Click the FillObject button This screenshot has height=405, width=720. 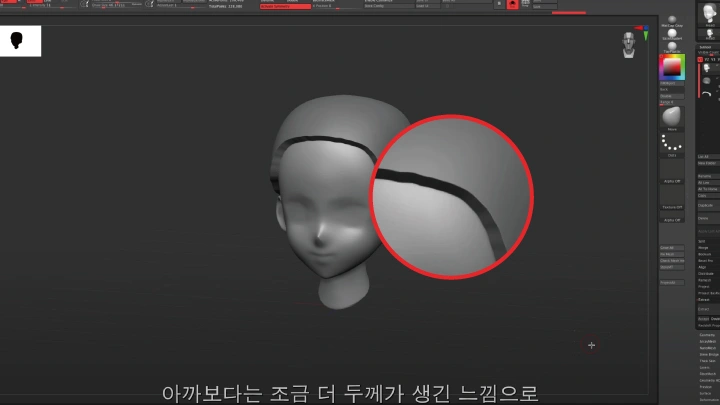pyautogui.click(x=672, y=84)
